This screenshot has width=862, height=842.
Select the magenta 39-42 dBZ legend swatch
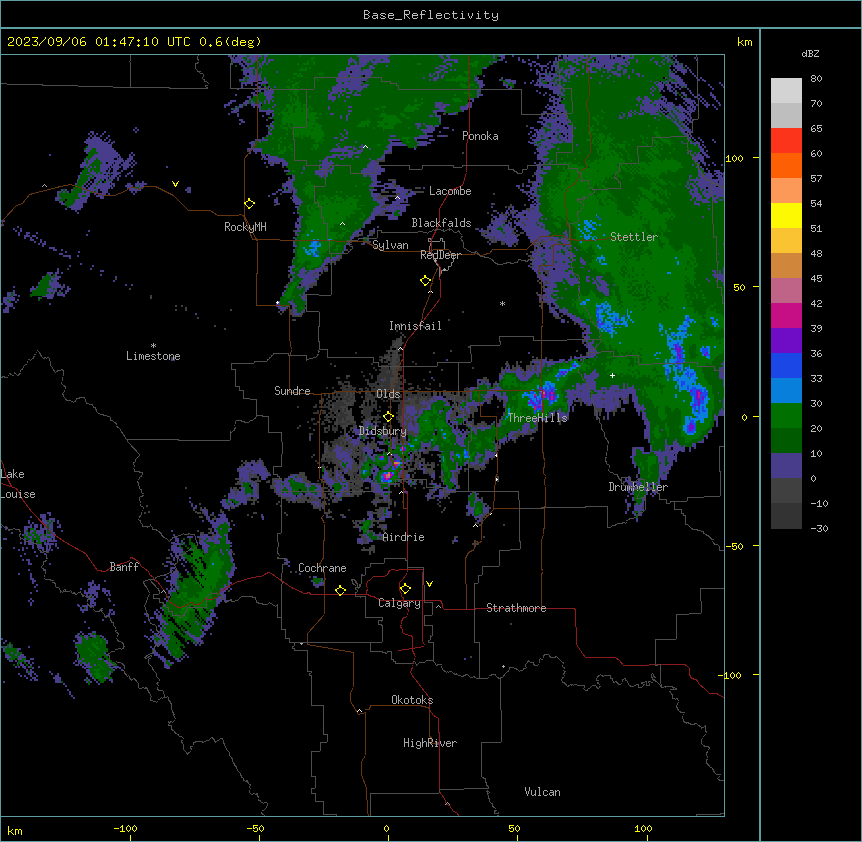click(x=786, y=316)
